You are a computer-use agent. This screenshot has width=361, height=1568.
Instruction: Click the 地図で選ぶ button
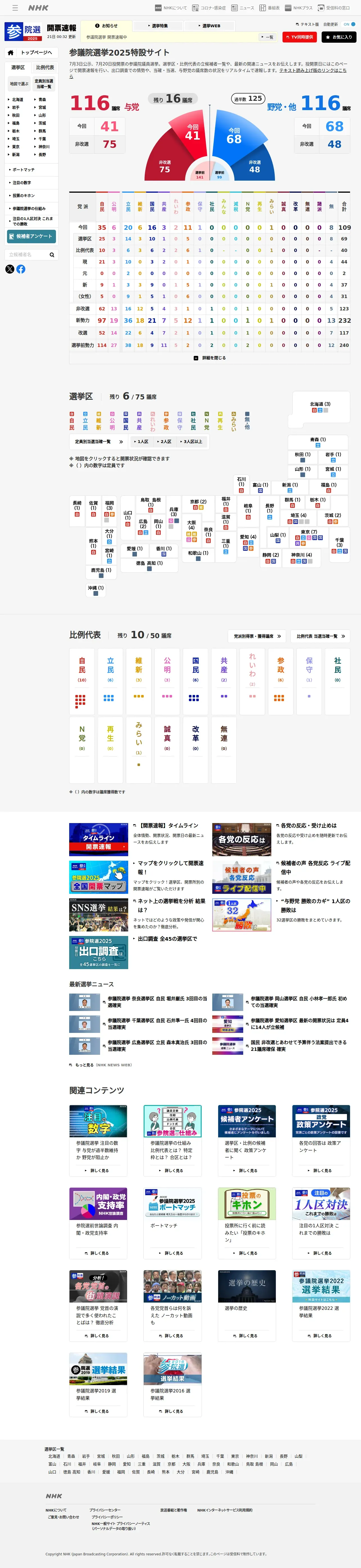19,83
